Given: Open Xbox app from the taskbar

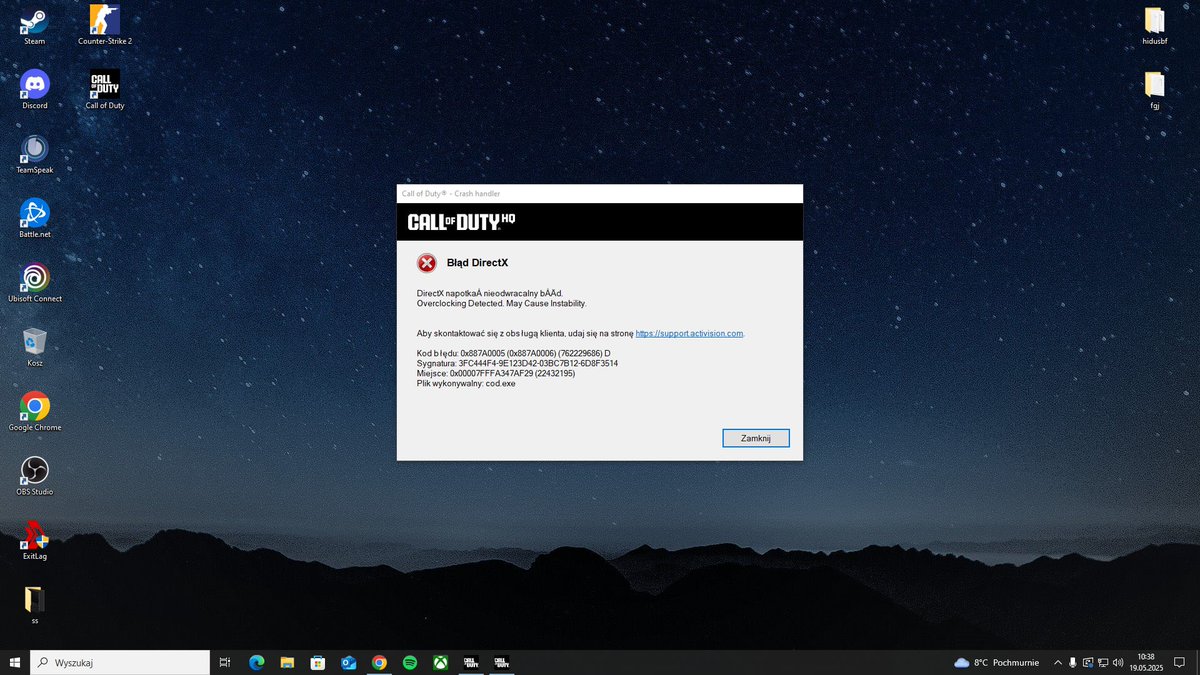Looking at the screenshot, I should 440,662.
